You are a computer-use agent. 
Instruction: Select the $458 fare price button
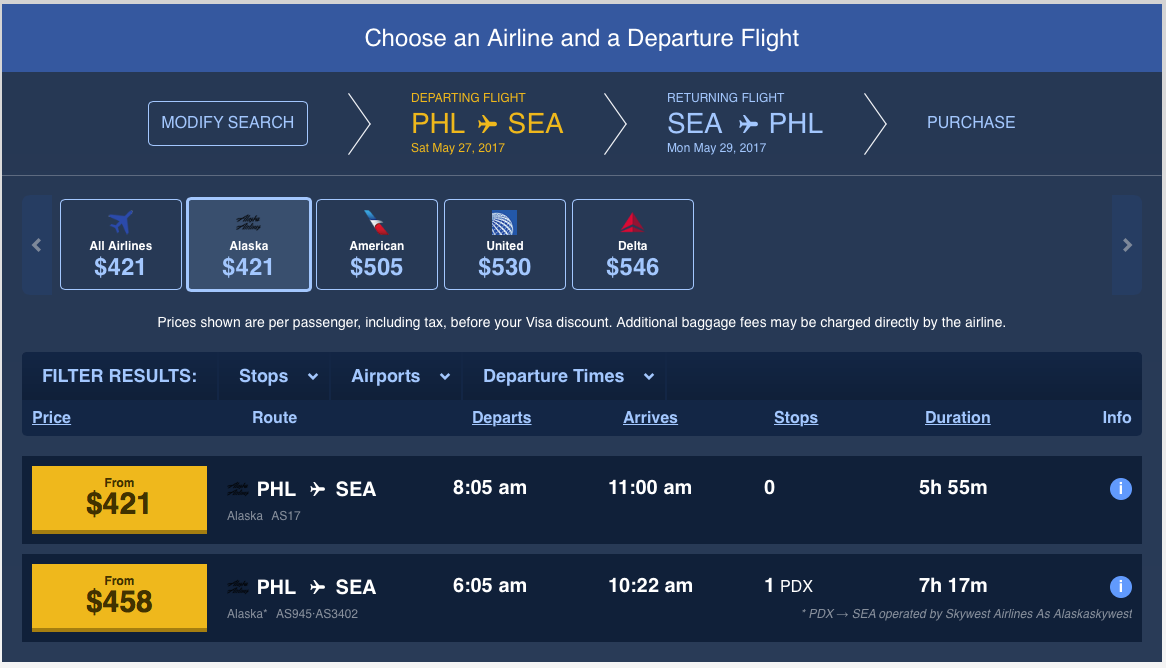point(119,598)
